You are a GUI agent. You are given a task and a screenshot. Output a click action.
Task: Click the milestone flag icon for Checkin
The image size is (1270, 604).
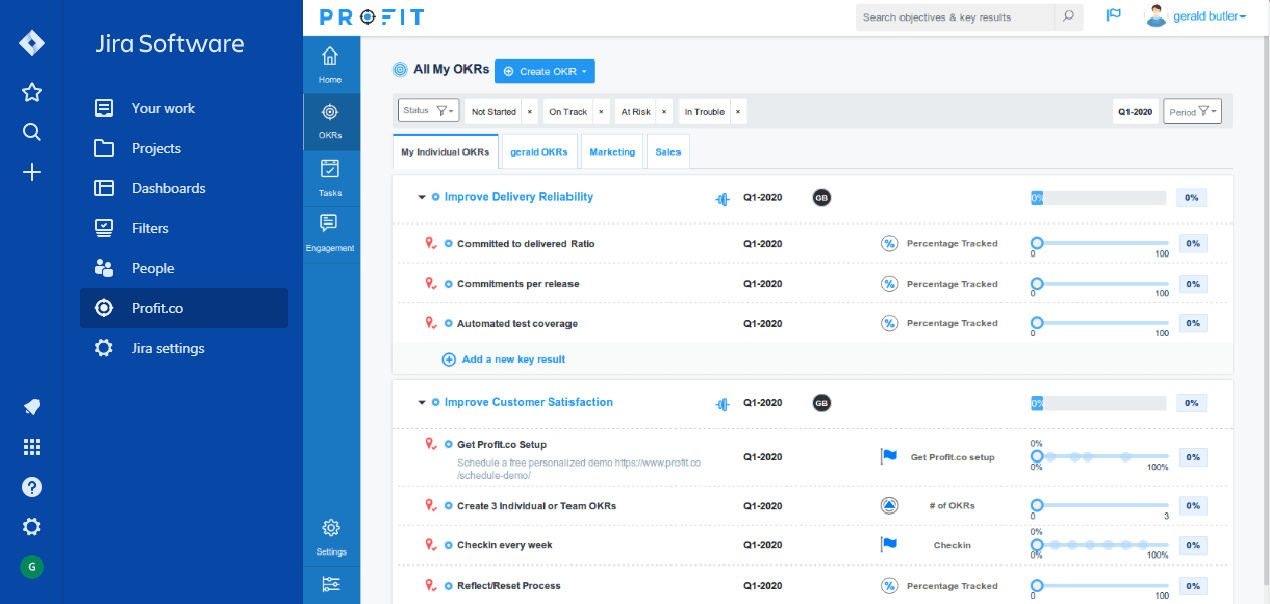pos(889,545)
